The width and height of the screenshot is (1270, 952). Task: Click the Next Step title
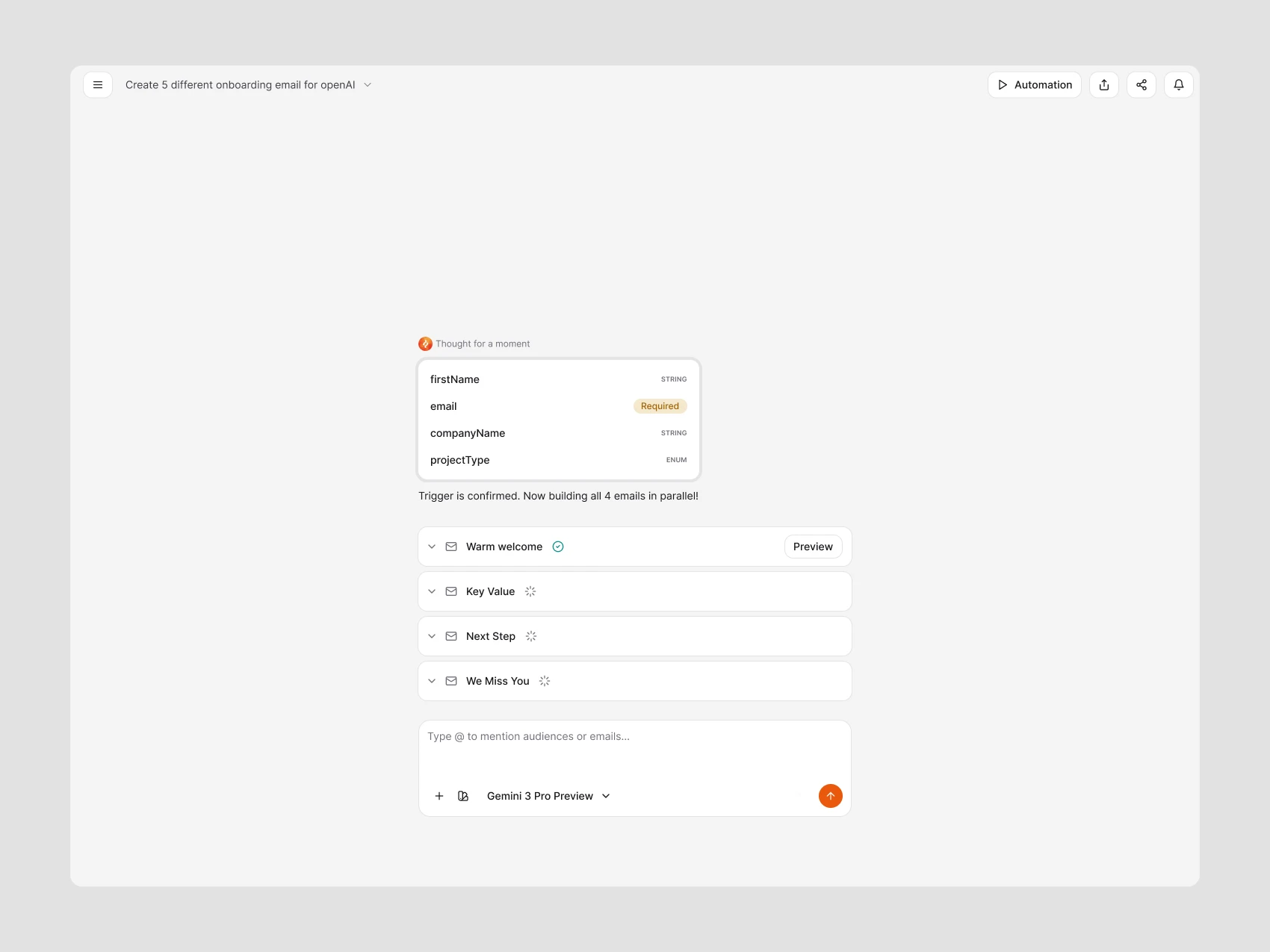pyautogui.click(x=491, y=636)
